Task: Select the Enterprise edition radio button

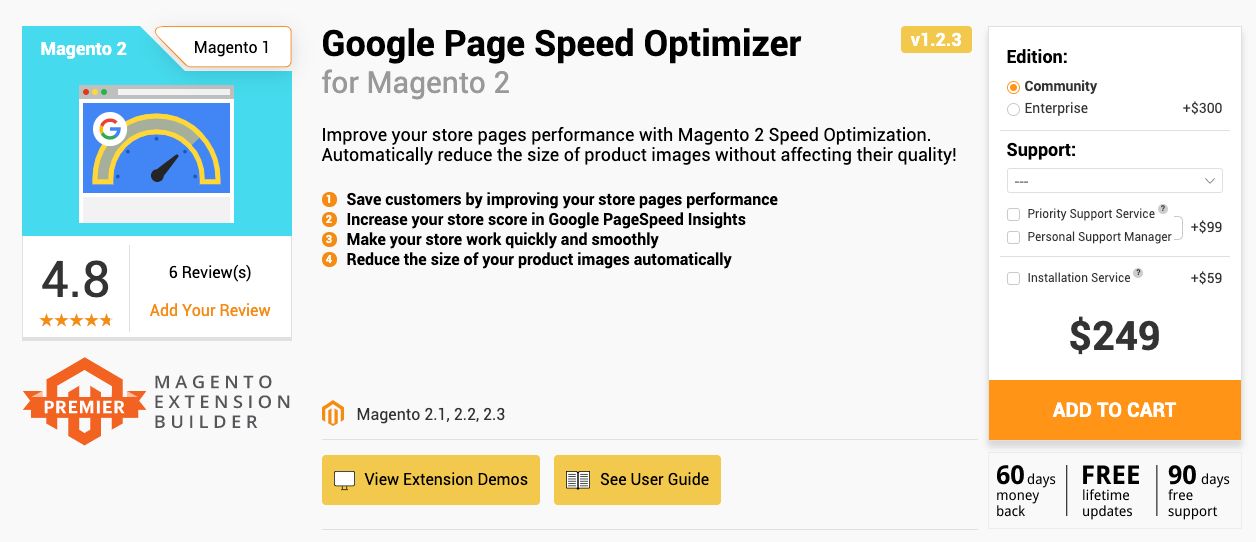Action: 1014,109
